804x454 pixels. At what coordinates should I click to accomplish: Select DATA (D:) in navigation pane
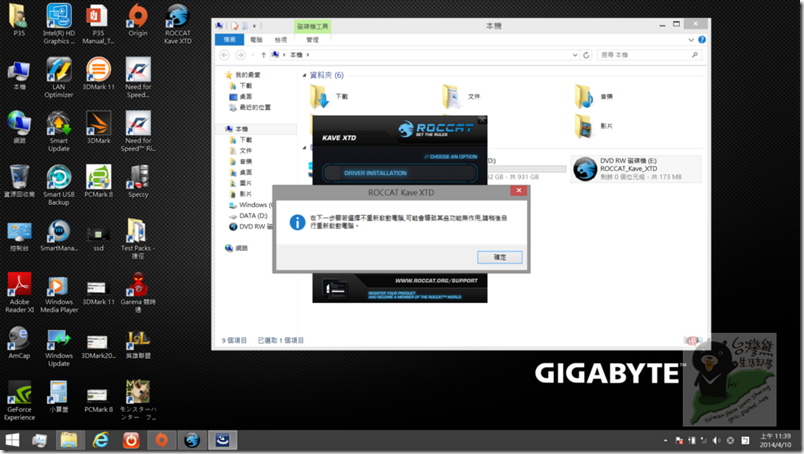[x=248, y=215]
